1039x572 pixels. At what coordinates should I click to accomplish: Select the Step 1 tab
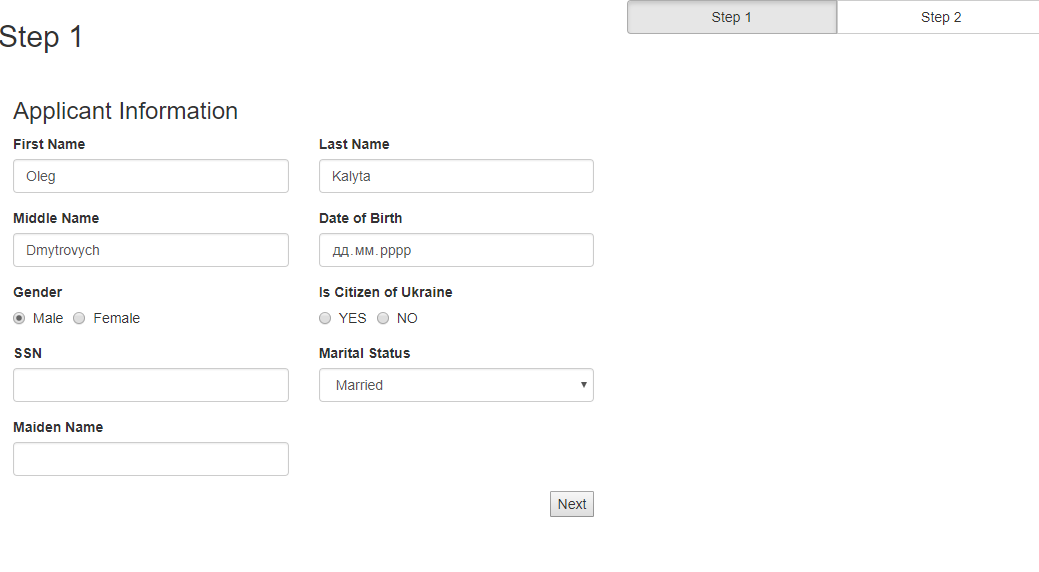point(731,17)
